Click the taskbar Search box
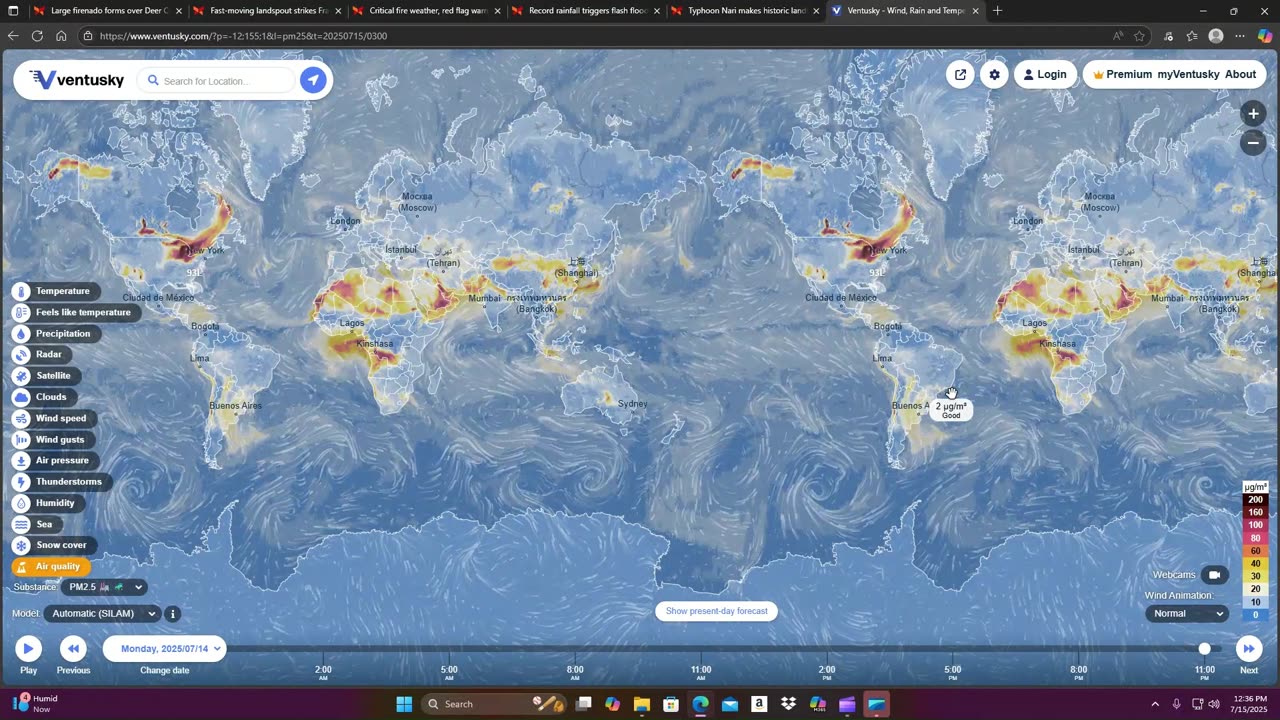The image size is (1280, 720). 495,704
